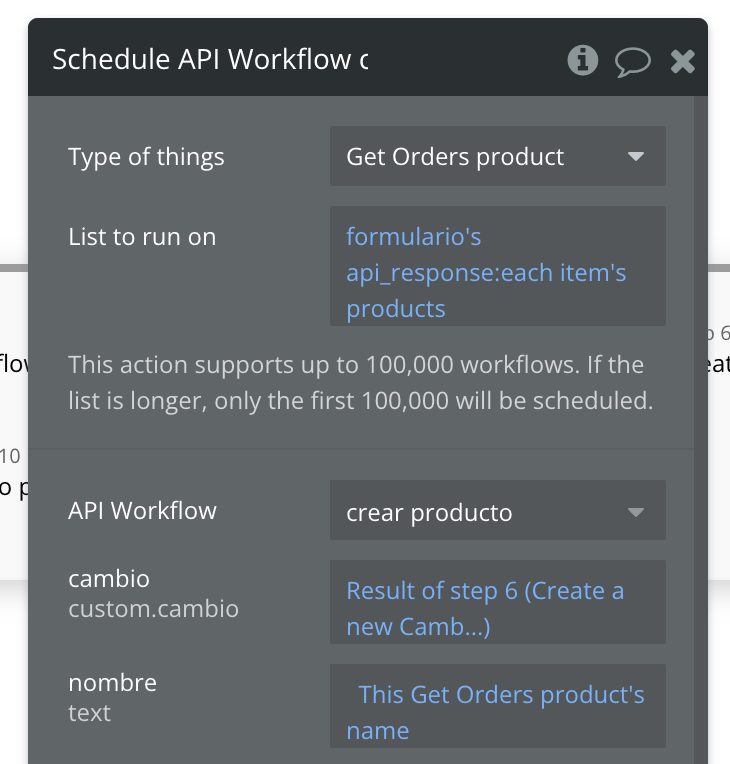This screenshot has width=730, height=764.
Task: Expand the 'crear producto' API Workflow dropdown
Action: click(497, 513)
